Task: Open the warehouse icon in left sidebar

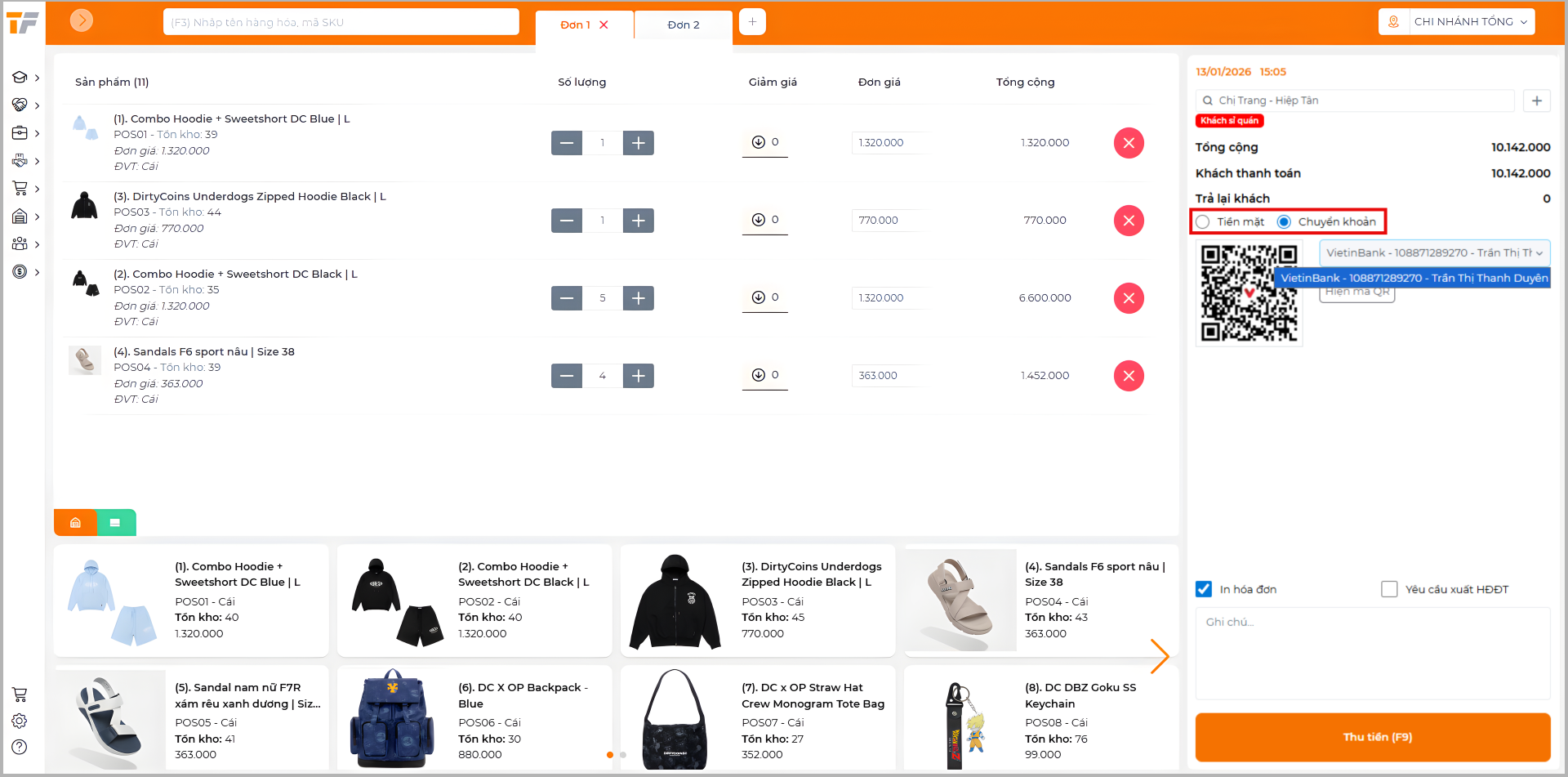Action: pyautogui.click(x=20, y=217)
